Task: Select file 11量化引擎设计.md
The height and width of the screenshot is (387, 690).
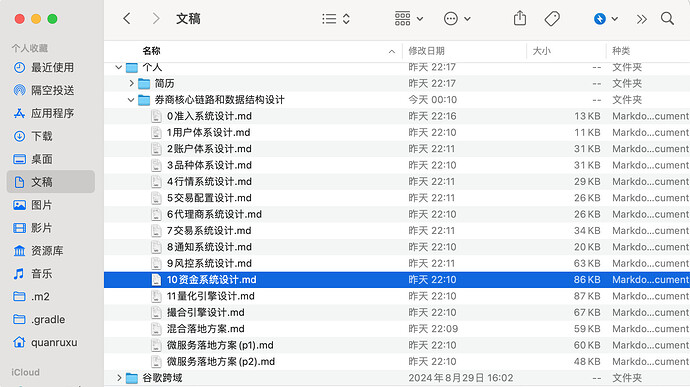Action: [x=397, y=296]
